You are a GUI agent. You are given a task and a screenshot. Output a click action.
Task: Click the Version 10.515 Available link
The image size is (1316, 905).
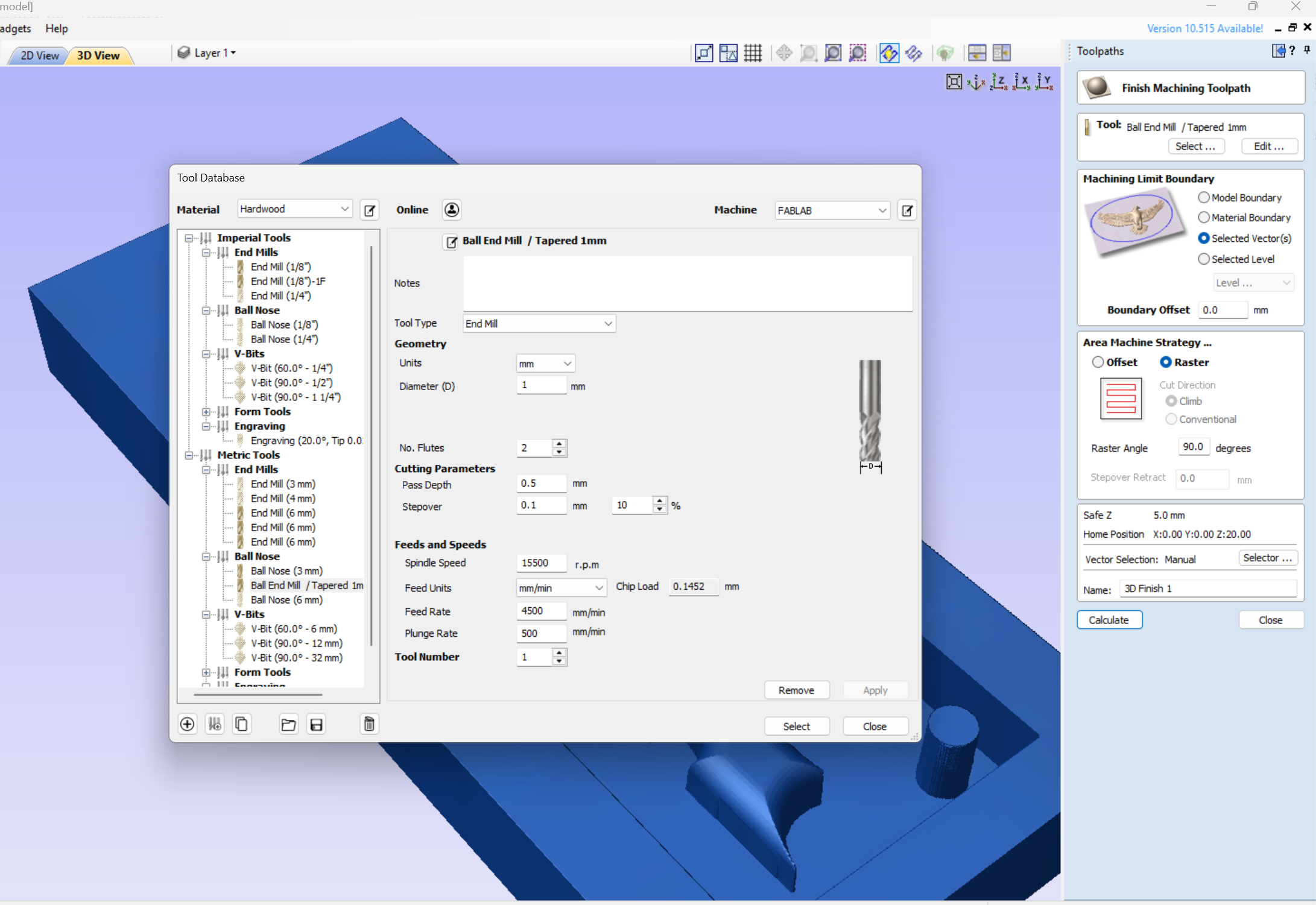1204,28
